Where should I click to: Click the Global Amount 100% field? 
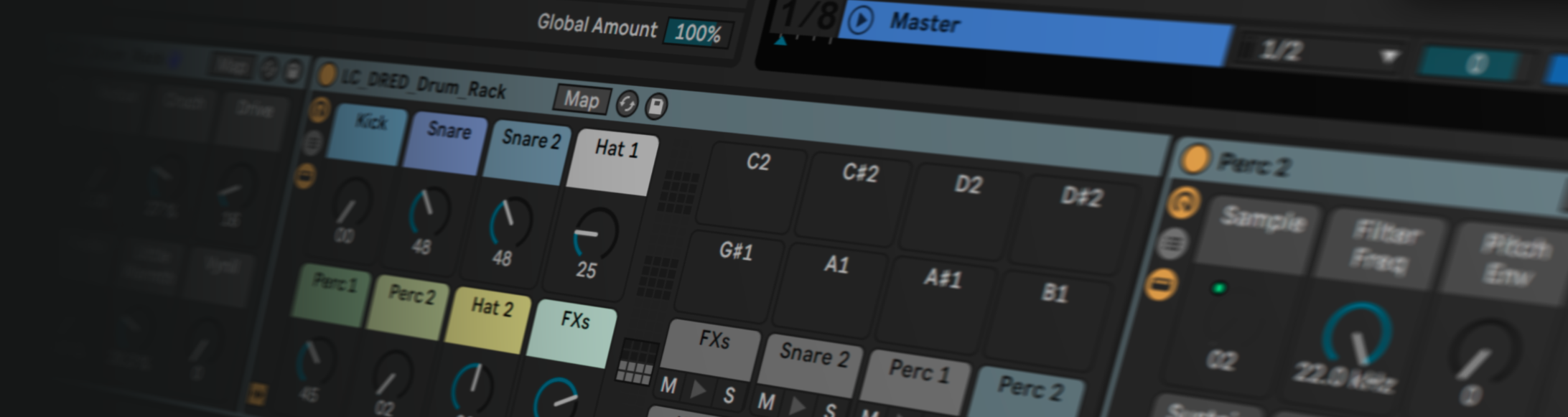(697, 33)
